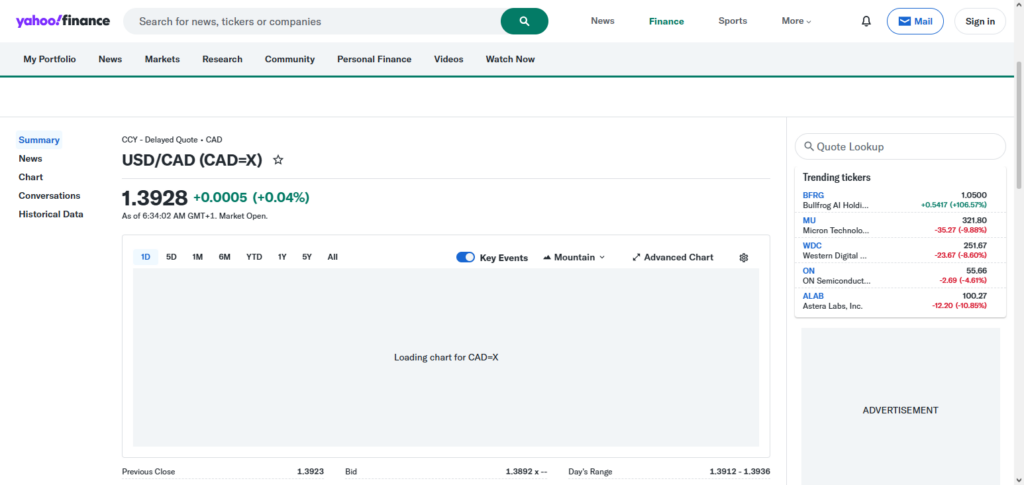Add USD/CAD to watchlist via star icon
Image resolution: width=1024 pixels, height=485 pixels.
pos(278,160)
